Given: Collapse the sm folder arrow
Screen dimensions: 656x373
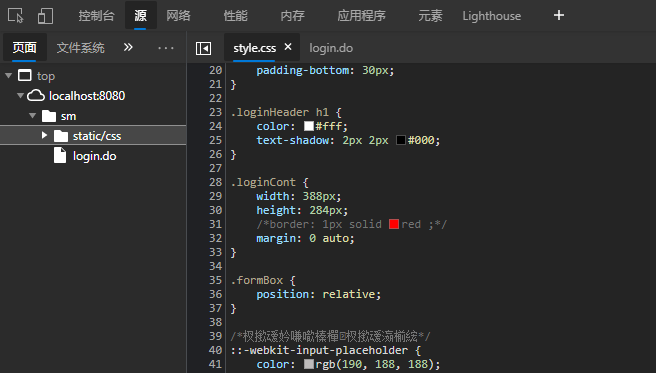Looking at the screenshot, I should tap(32, 116).
